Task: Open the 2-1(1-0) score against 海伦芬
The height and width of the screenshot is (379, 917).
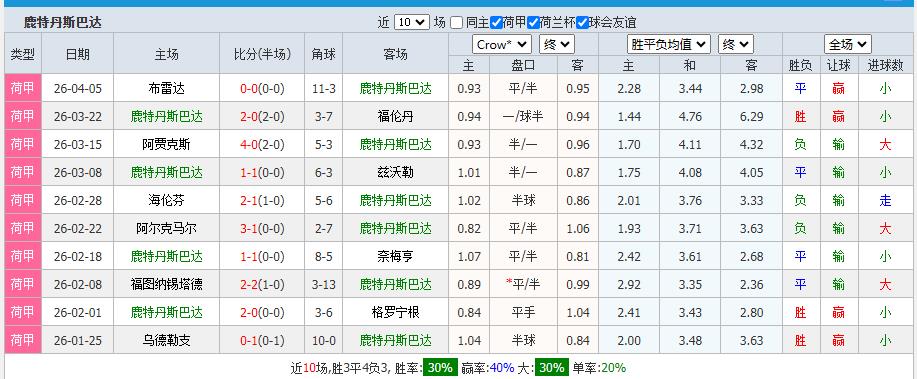Action: (x=262, y=201)
